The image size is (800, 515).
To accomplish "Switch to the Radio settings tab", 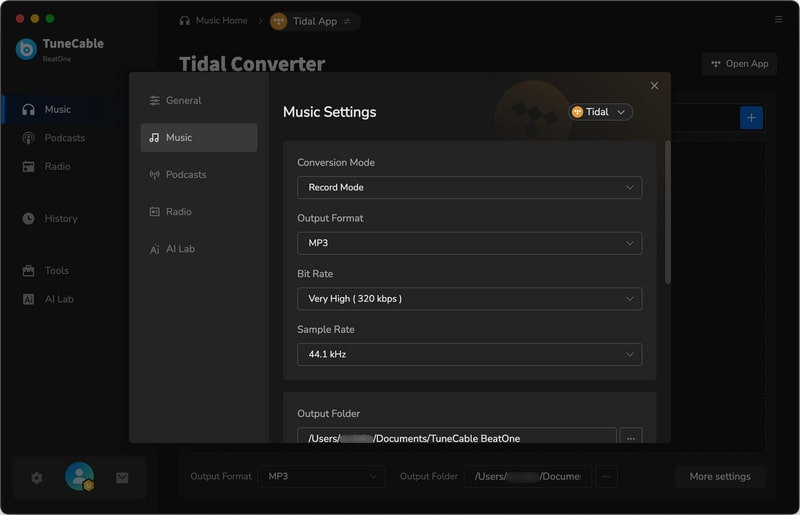I will click(x=198, y=211).
